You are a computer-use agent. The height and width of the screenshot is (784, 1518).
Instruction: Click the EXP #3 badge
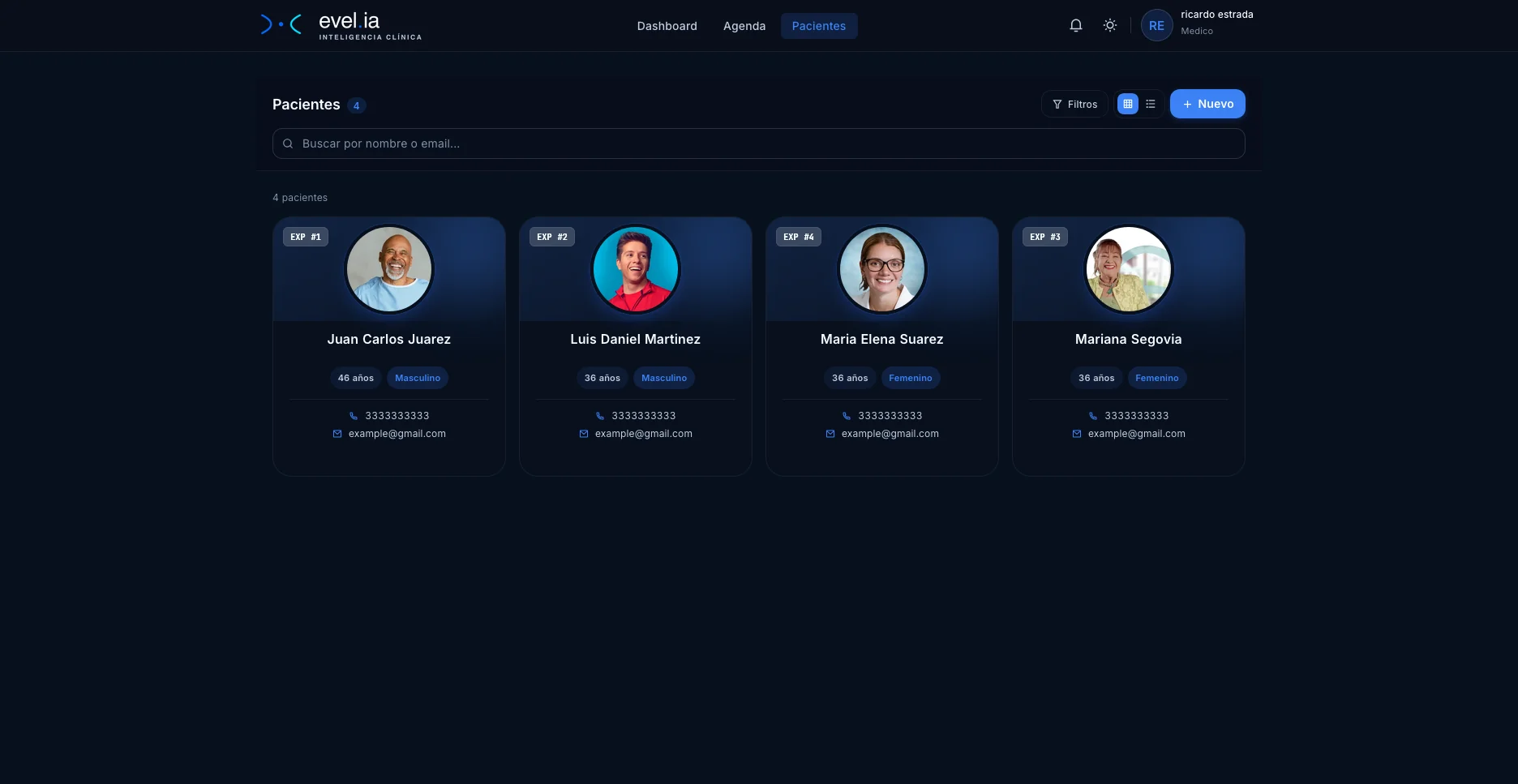pos(1045,237)
